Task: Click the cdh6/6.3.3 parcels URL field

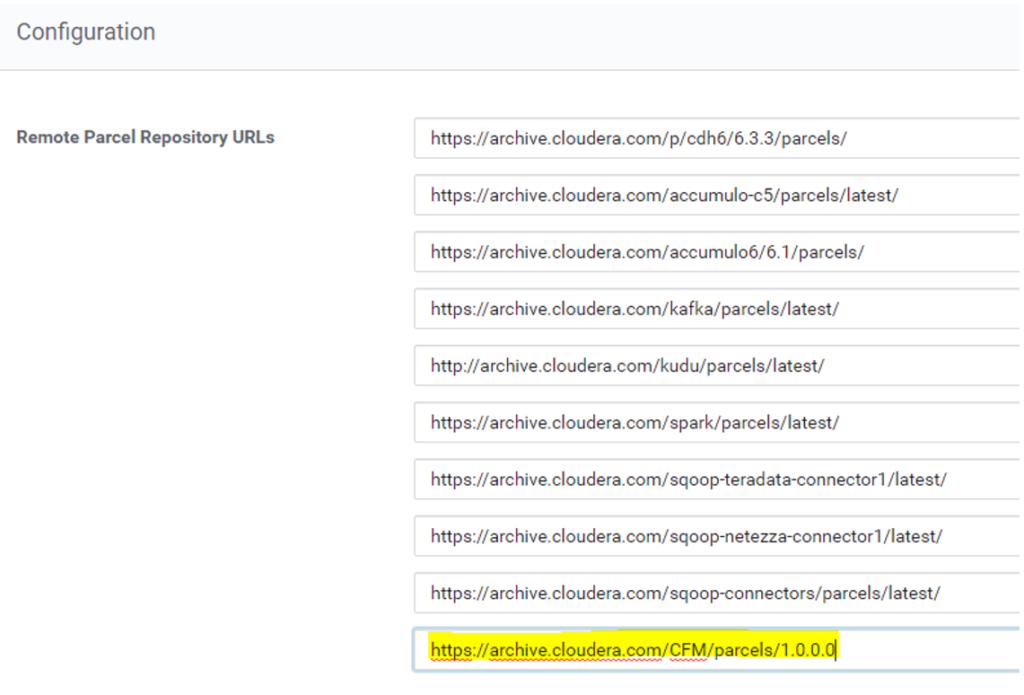Action: point(717,138)
